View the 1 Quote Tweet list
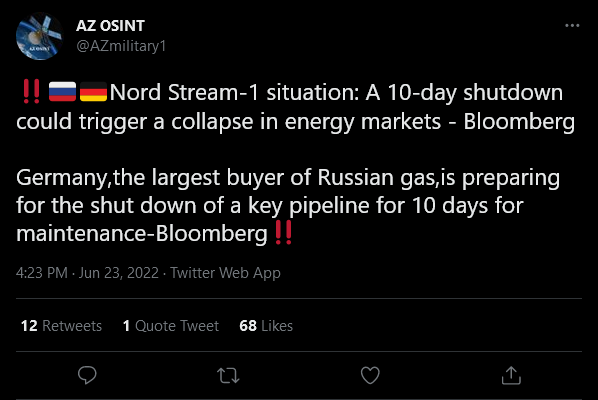This screenshot has height=400, width=598. (x=171, y=326)
